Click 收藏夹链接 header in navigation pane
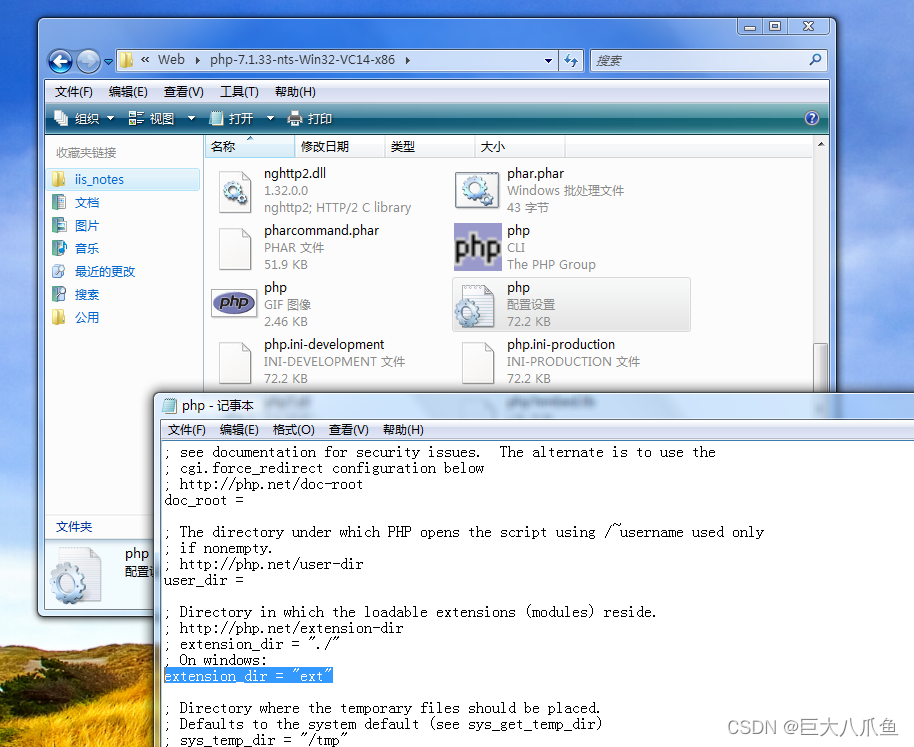The width and height of the screenshot is (914, 747). coord(86,153)
